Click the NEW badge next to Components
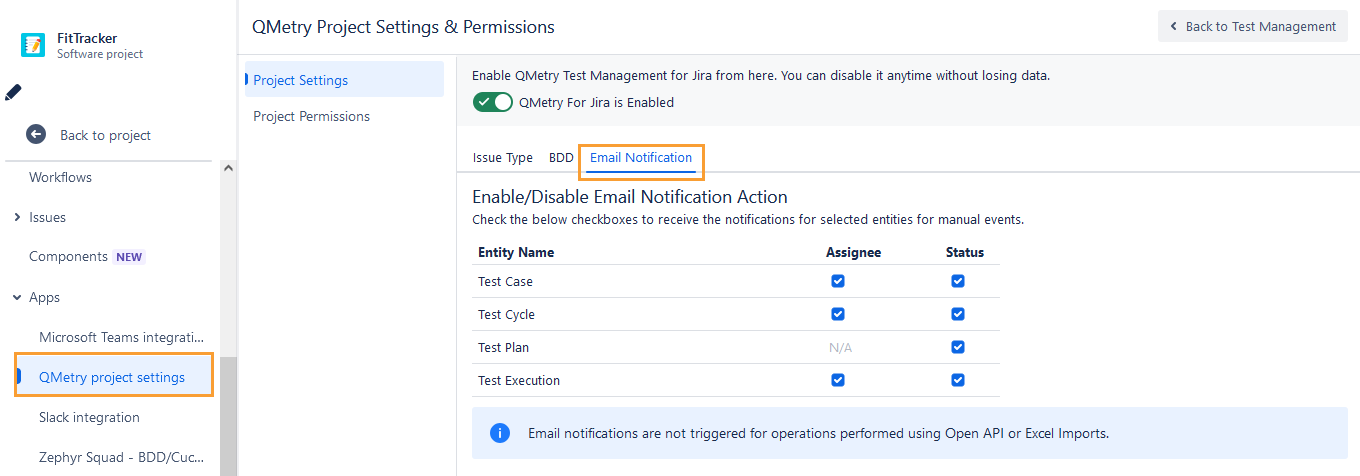Viewport: 1360px width, 476px height. tap(130, 257)
